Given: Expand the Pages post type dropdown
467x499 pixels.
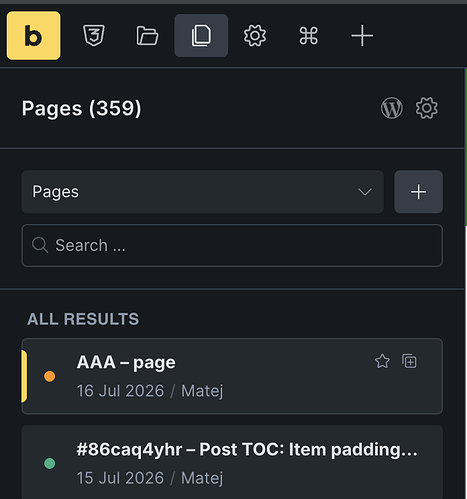Looking at the screenshot, I should coord(203,192).
